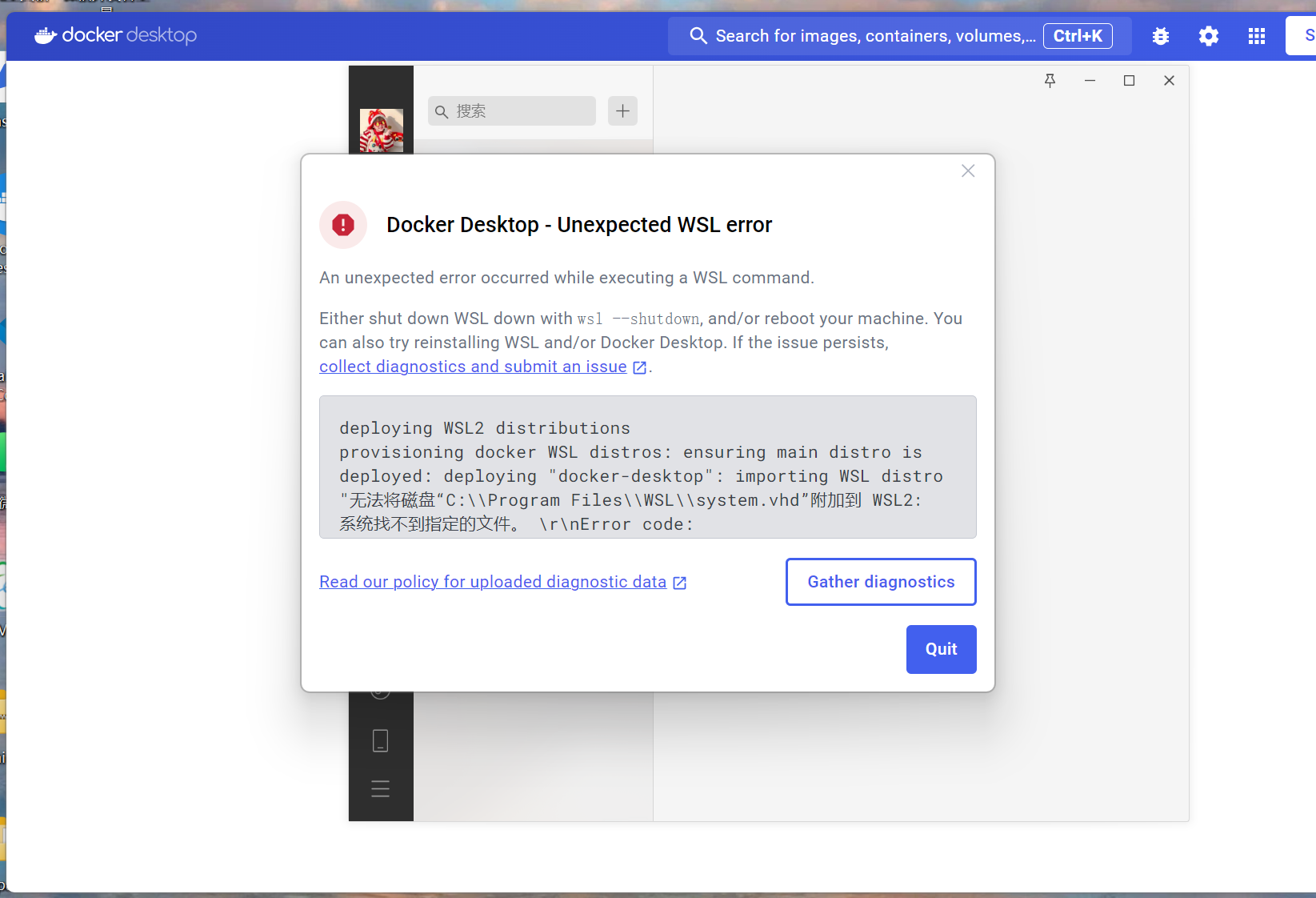Click the Docker whale logo
1316x898 pixels.
46,35
